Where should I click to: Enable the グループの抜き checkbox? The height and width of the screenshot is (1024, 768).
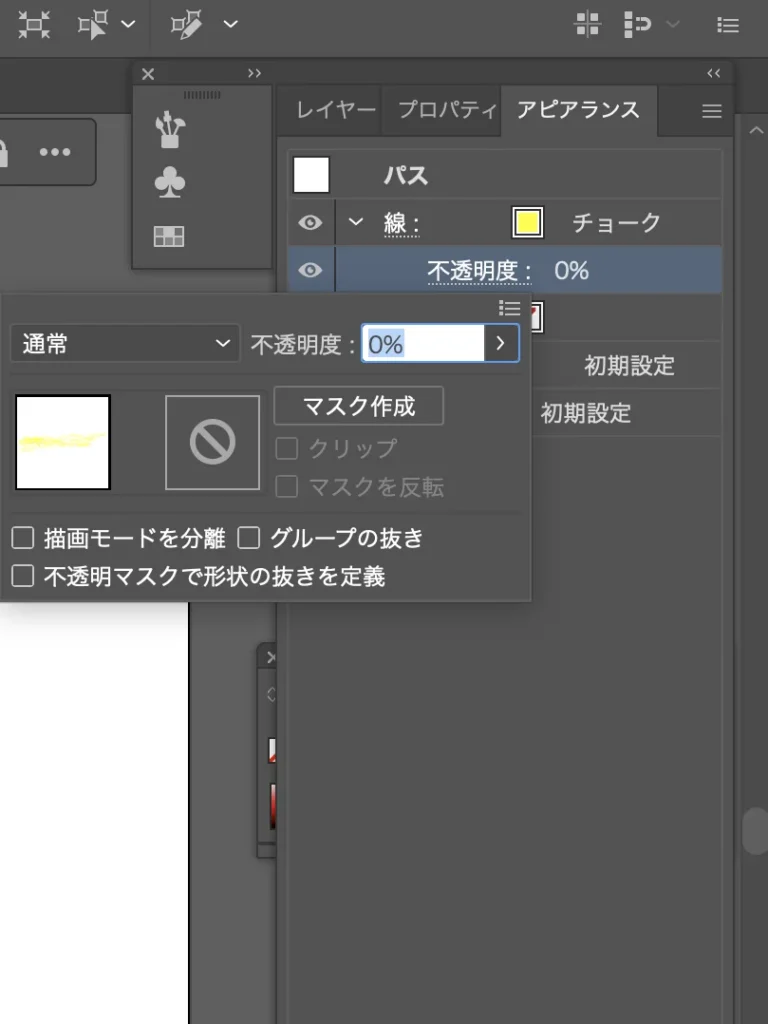tap(250, 539)
